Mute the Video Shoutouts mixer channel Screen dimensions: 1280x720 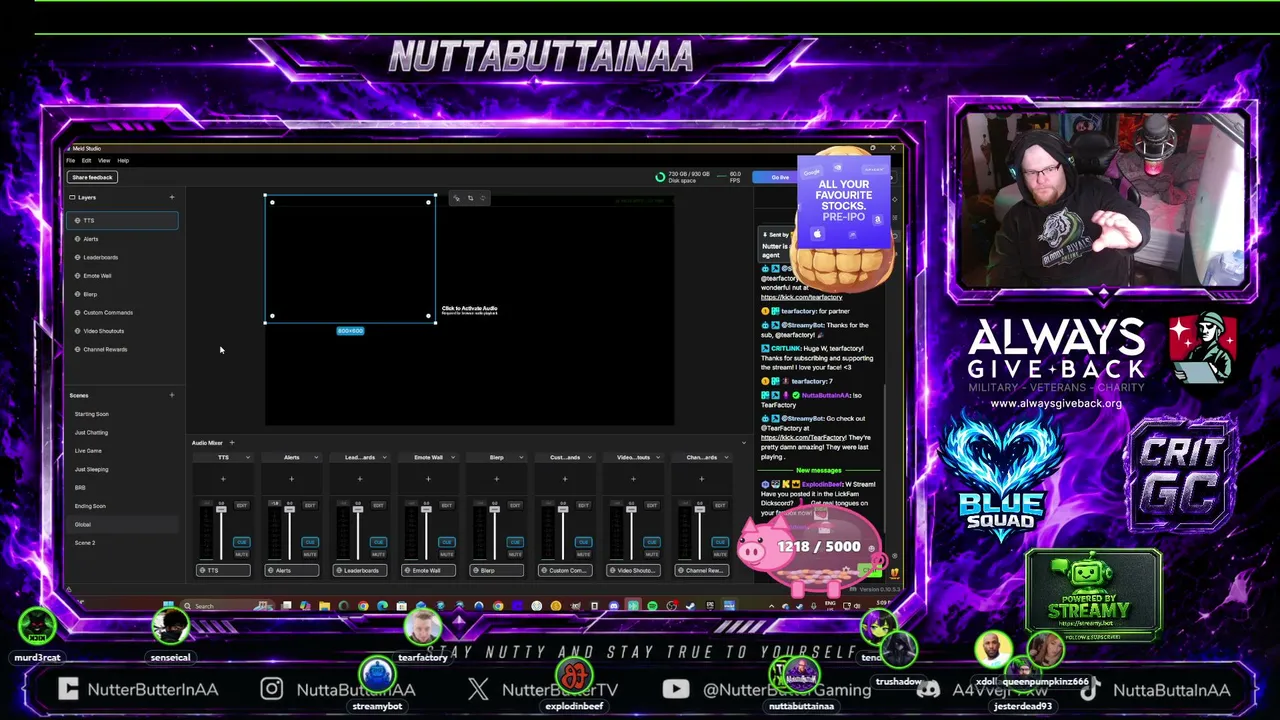click(651, 554)
